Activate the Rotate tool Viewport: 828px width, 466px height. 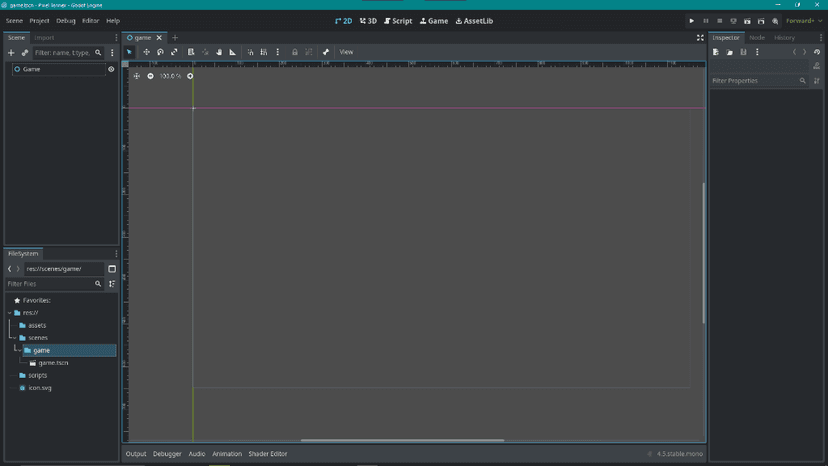tap(160, 52)
